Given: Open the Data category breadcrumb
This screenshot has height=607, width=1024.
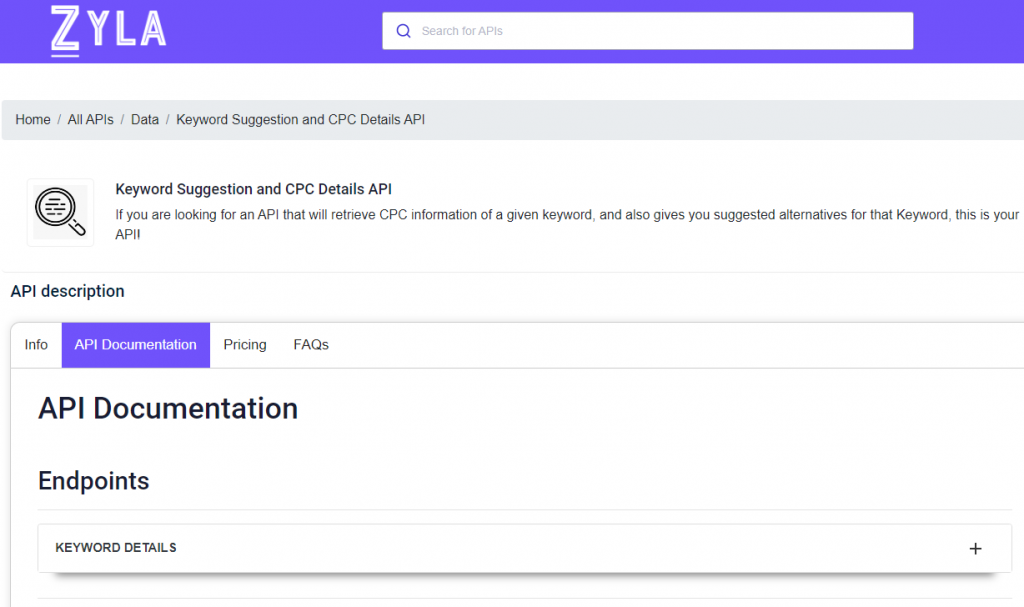Looking at the screenshot, I should (x=145, y=120).
